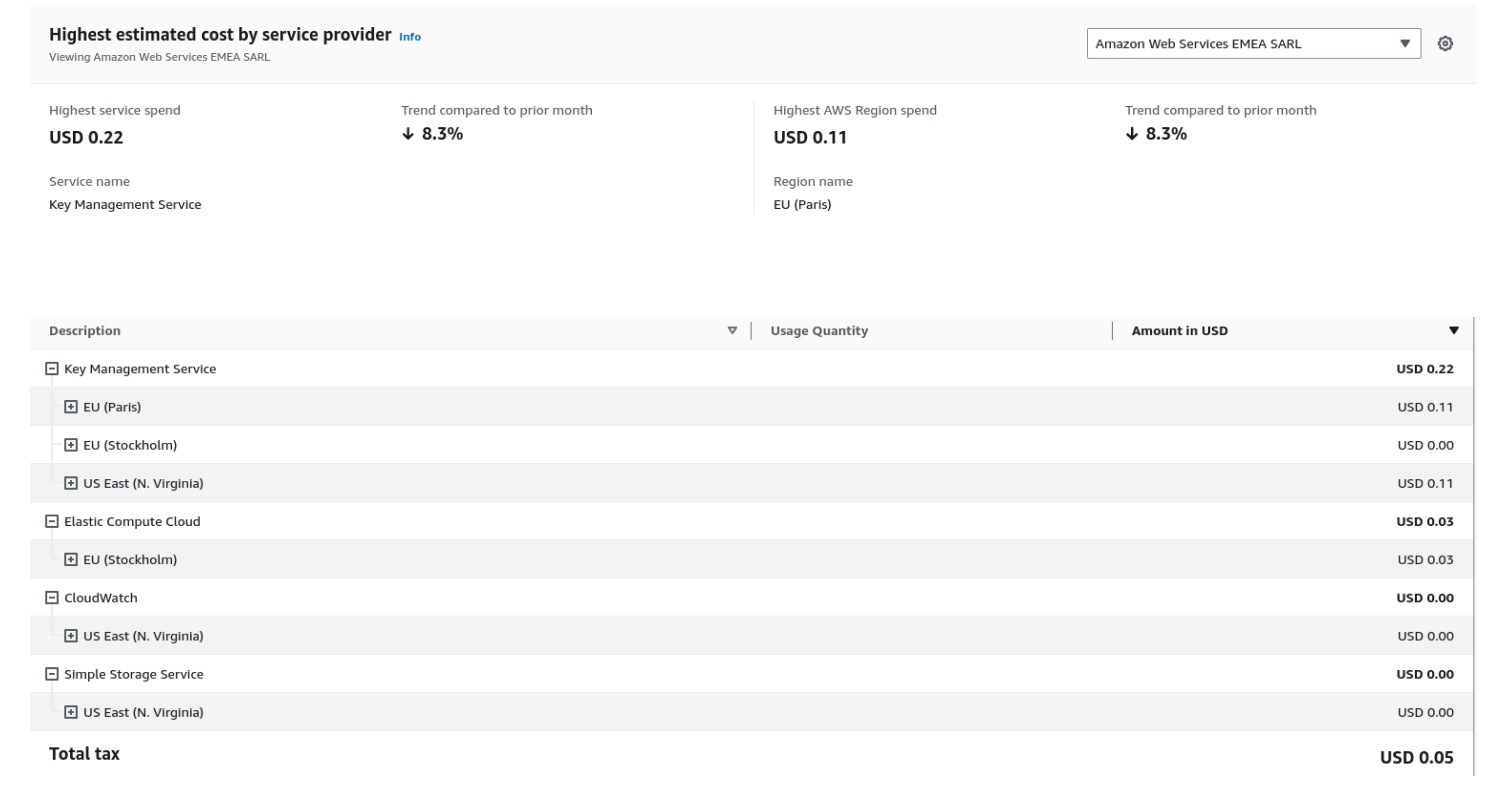Sort by the Description column sort arrow

pos(732,331)
